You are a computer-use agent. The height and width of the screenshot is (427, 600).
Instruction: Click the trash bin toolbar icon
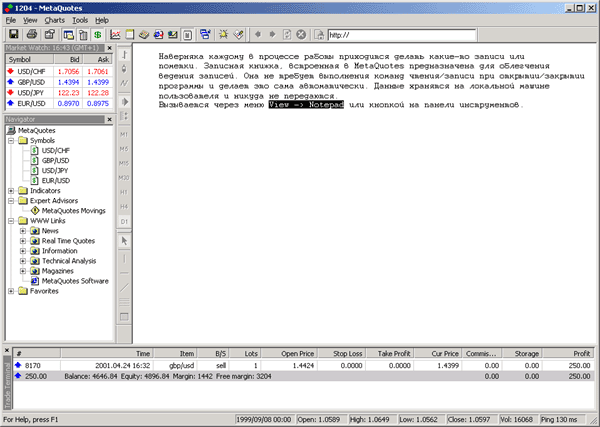coord(83,35)
